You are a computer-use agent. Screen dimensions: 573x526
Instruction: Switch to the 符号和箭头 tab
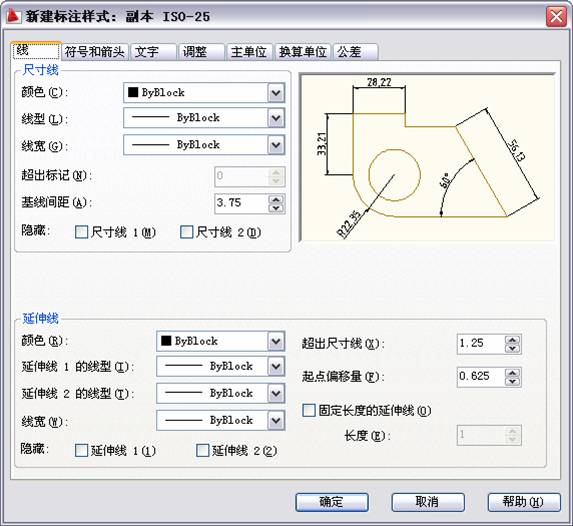click(95, 52)
